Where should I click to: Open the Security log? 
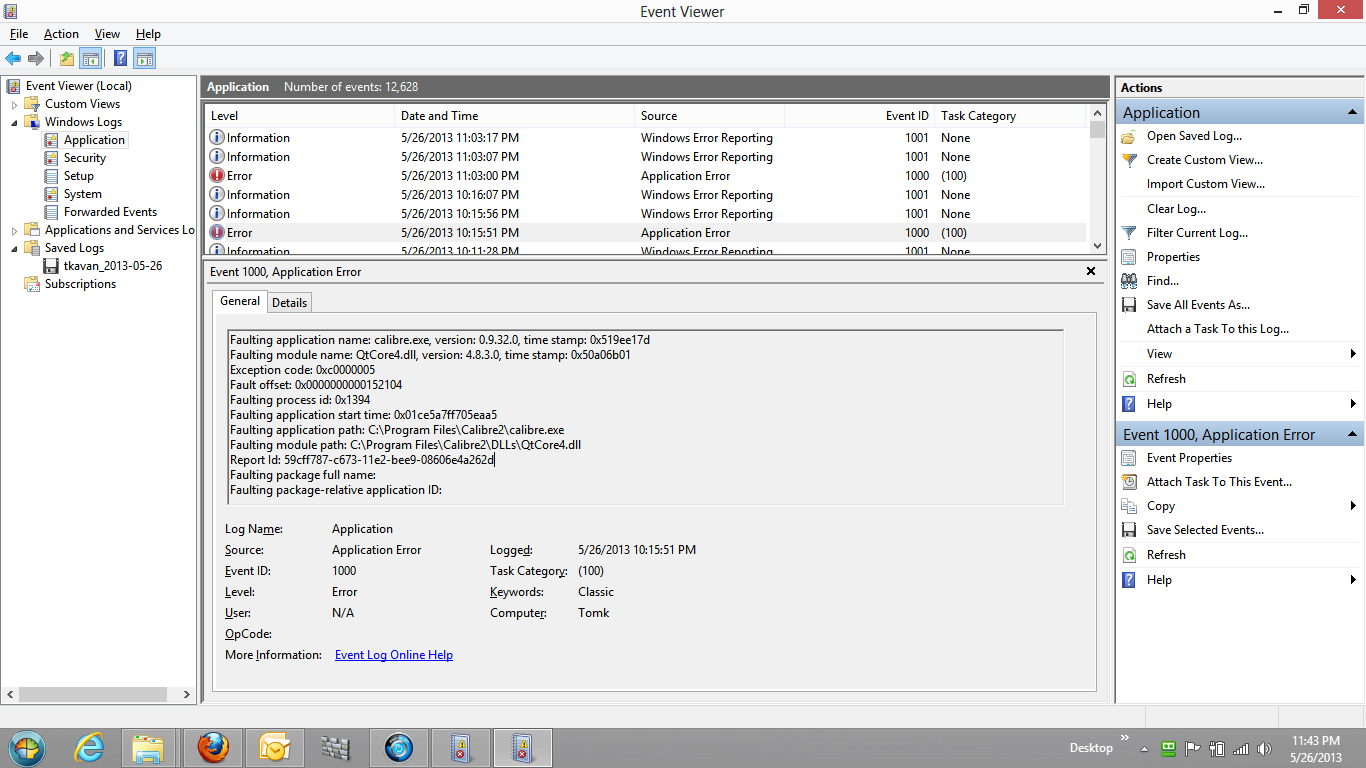click(x=85, y=158)
